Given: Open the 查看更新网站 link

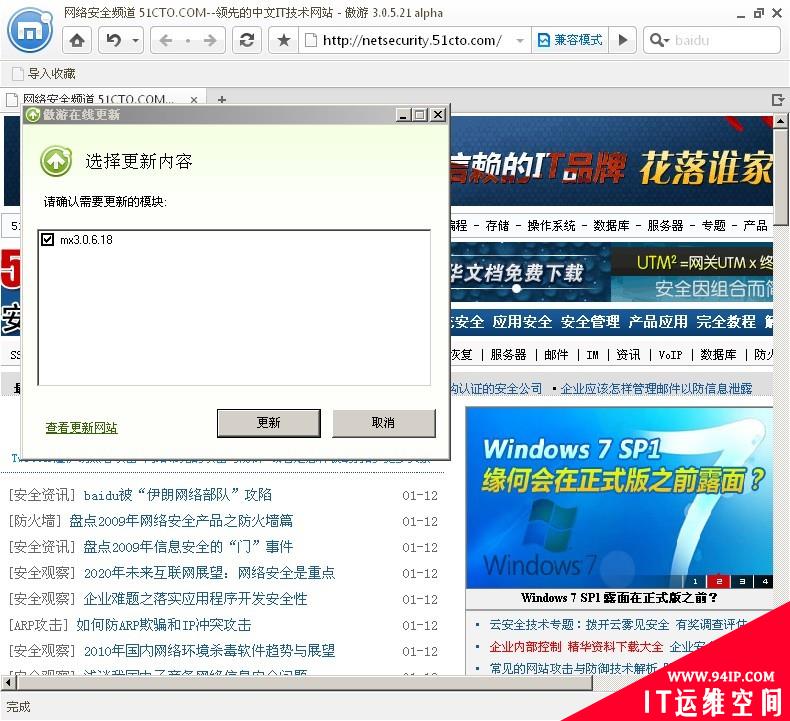Looking at the screenshot, I should (x=82, y=428).
